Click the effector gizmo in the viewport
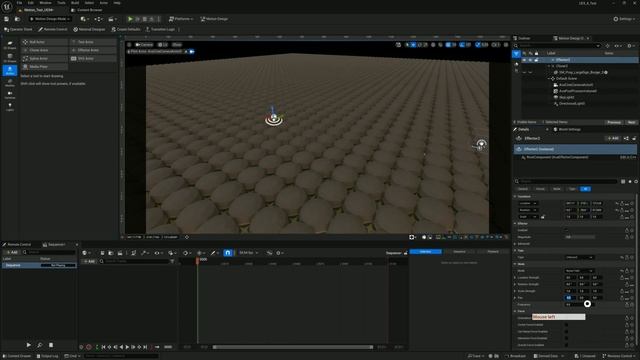This screenshot has width=640, height=360. click(x=273, y=118)
